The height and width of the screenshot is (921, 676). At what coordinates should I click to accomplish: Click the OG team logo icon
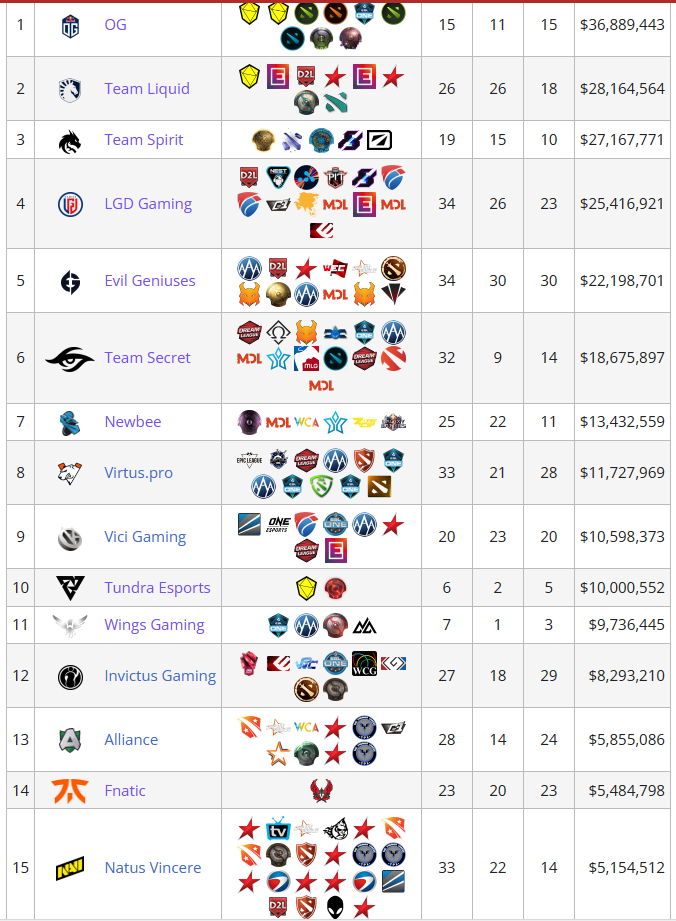coord(70,26)
